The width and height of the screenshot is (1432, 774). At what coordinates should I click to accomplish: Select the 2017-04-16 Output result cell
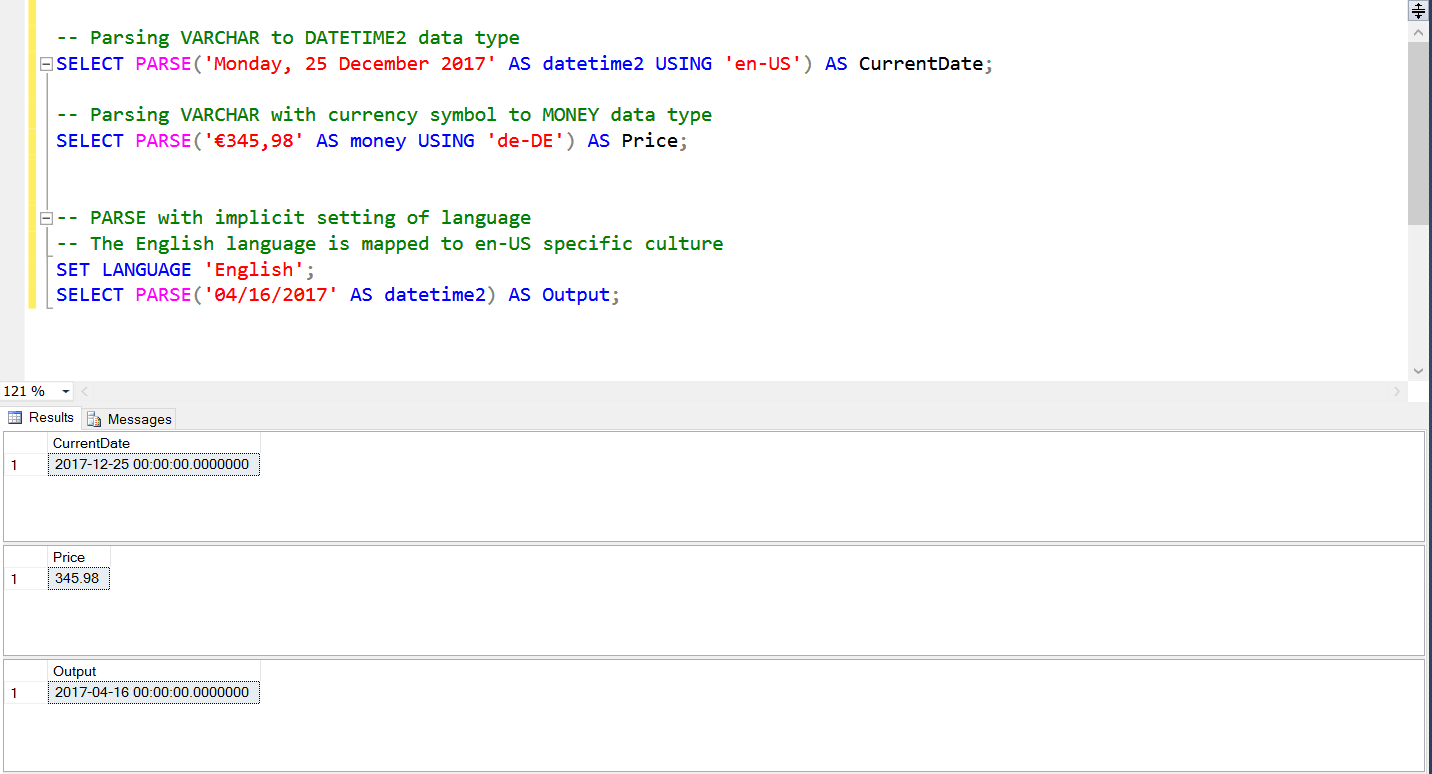[x=152, y=692]
